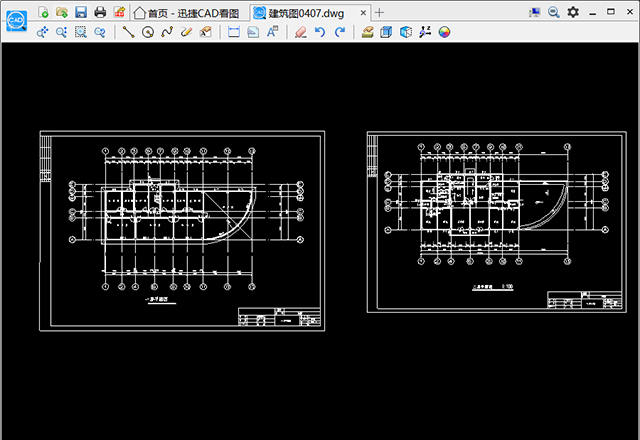
Task: Click the title block of the right drawing
Action: [584, 300]
